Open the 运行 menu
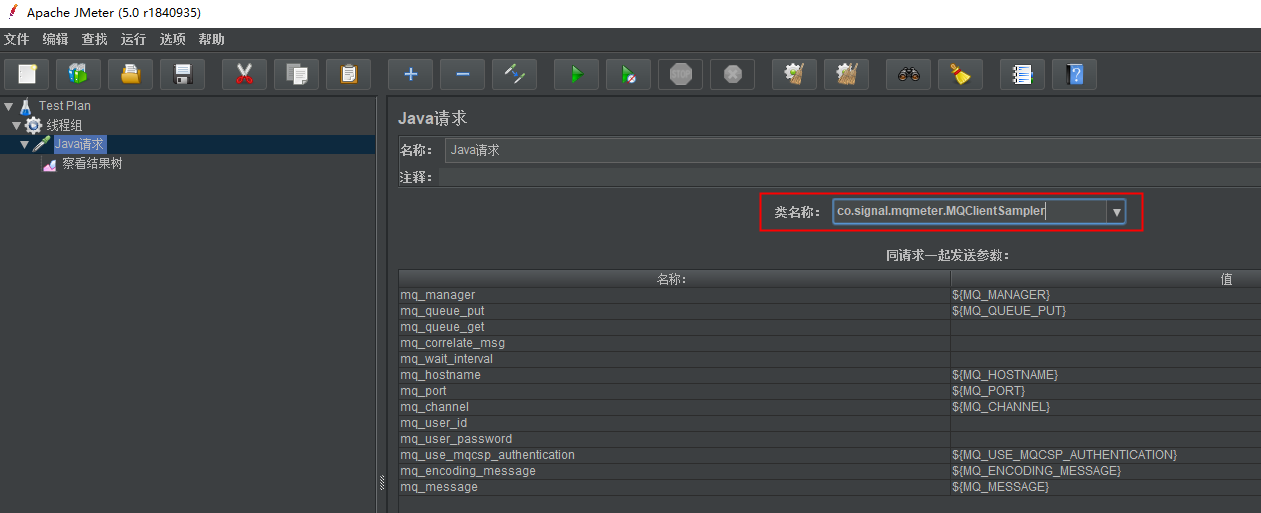 134,39
